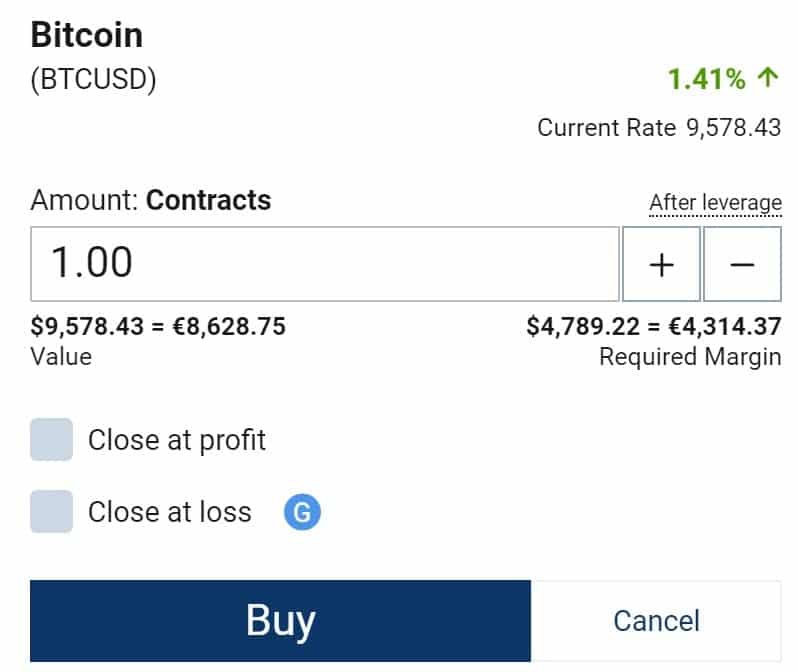Click the Close at loss label
The width and height of the screenshot is (798, 672).
(169, 512)
